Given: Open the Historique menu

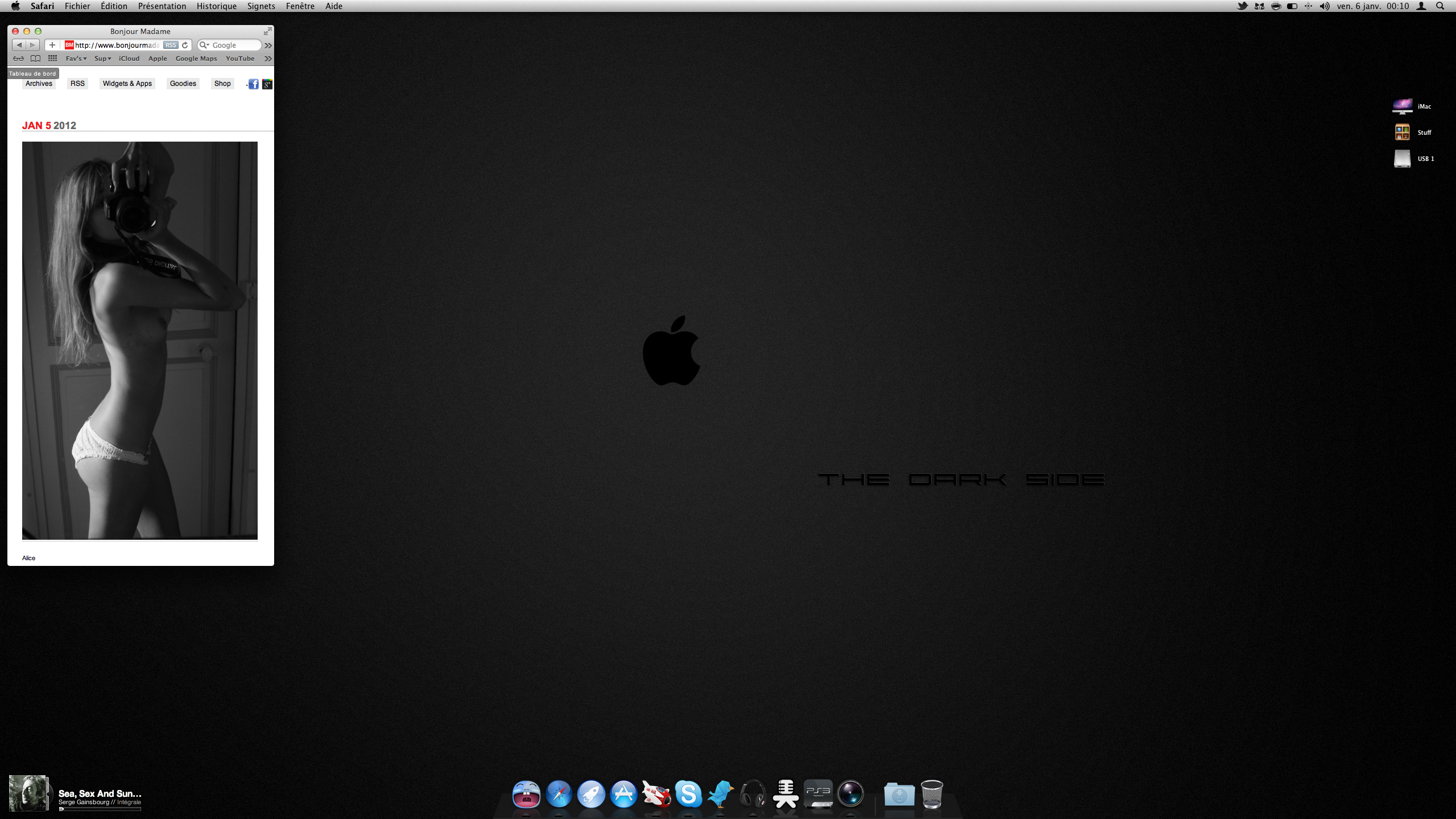Looking at the screenshot, I should pyautogui.click(x=217, y=6).
